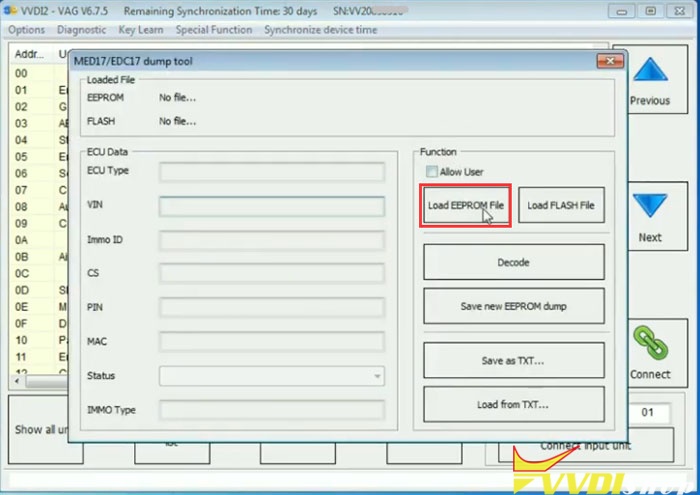Enable the Allow User checkbox
Viewport: 700px width, 495px height.
point(431,171)
